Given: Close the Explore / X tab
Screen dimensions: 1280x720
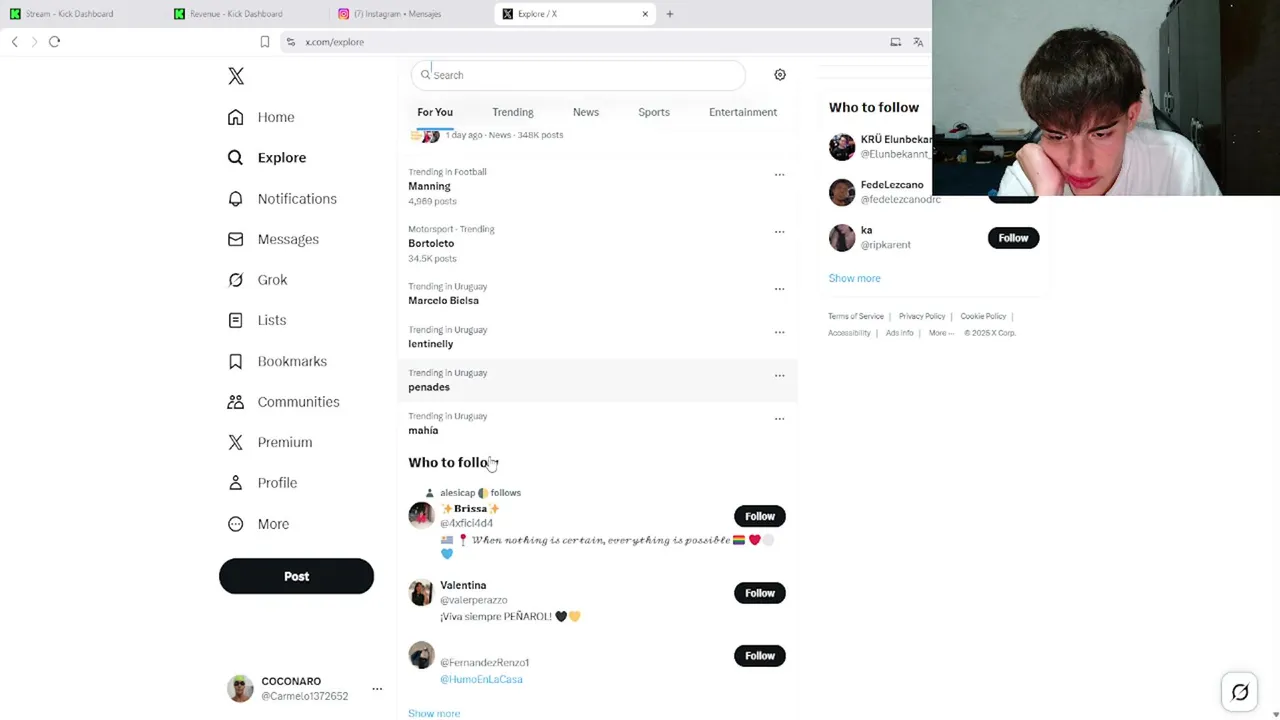Looking at the screenshot, I should pyautogui.click(x=645, y=14).
